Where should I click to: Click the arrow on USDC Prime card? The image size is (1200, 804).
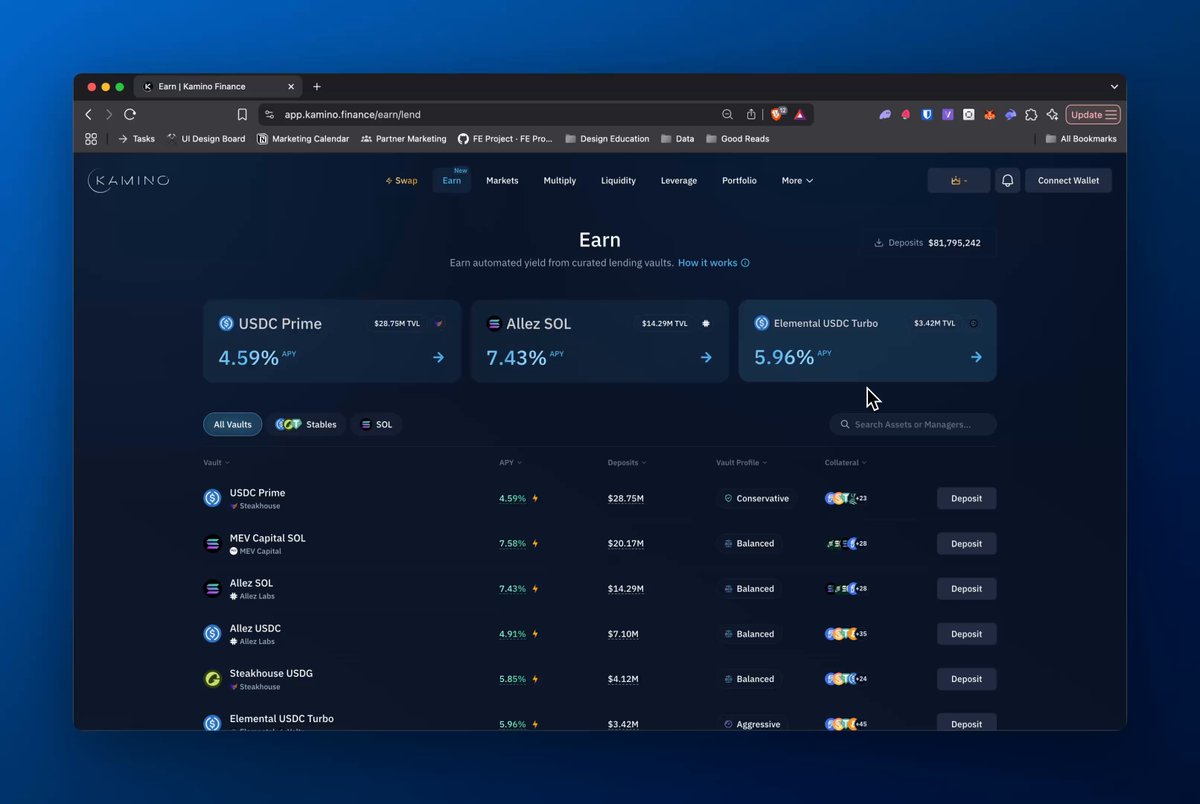(x=438, y=357)
